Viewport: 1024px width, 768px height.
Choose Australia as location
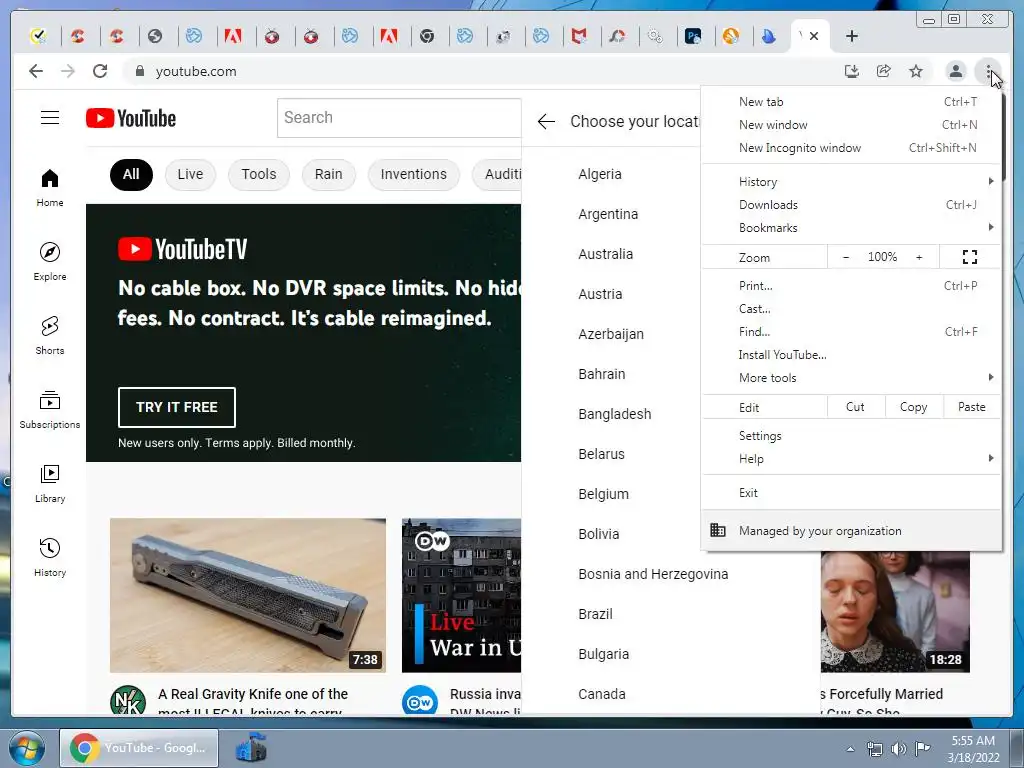(605, 254)
